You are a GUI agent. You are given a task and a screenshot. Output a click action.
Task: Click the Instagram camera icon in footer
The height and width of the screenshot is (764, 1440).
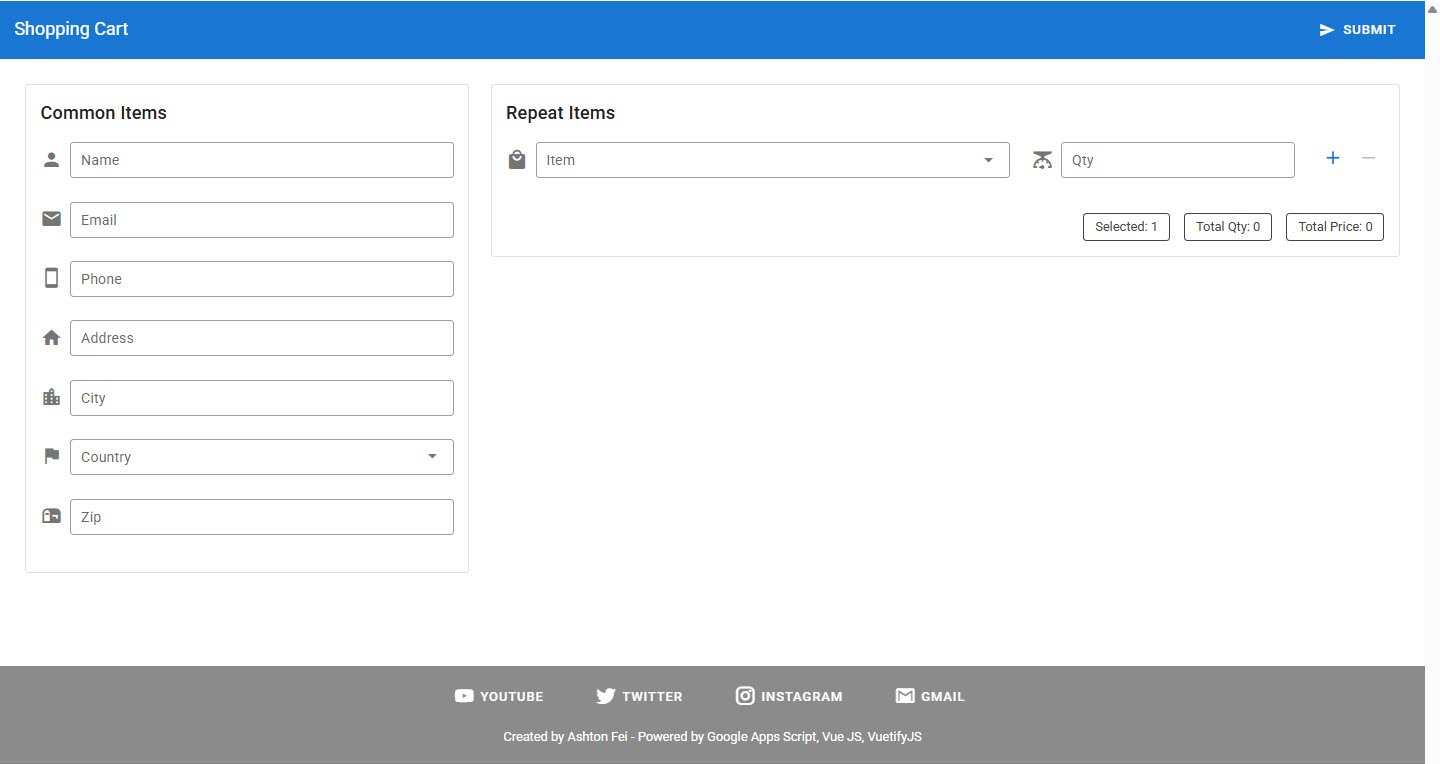(745, 696)
